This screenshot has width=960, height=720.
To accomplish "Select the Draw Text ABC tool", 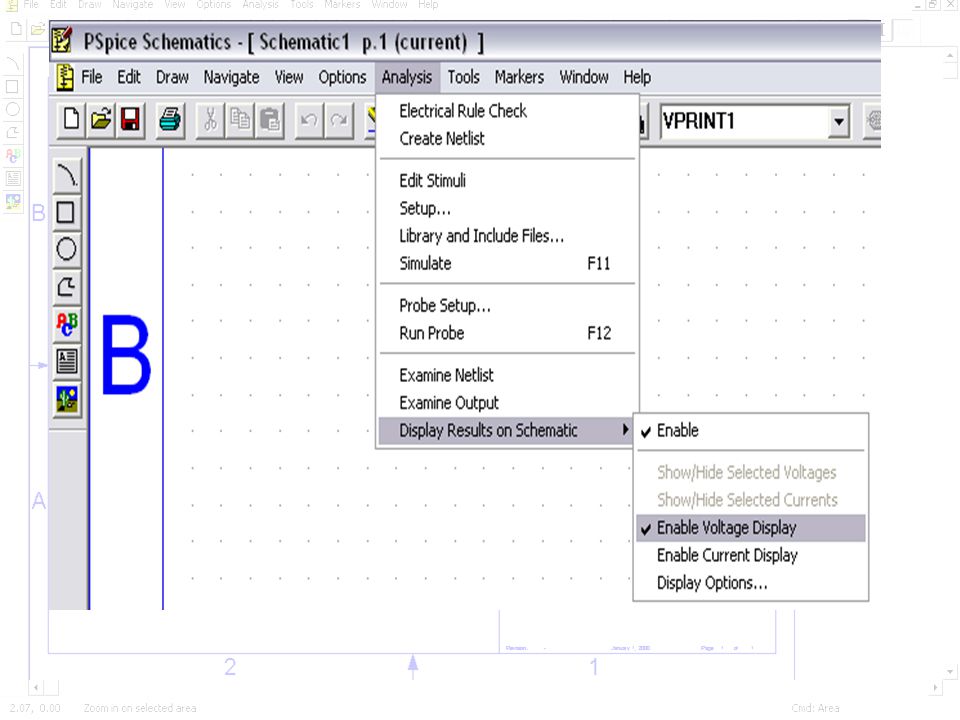I will [67, 324].
